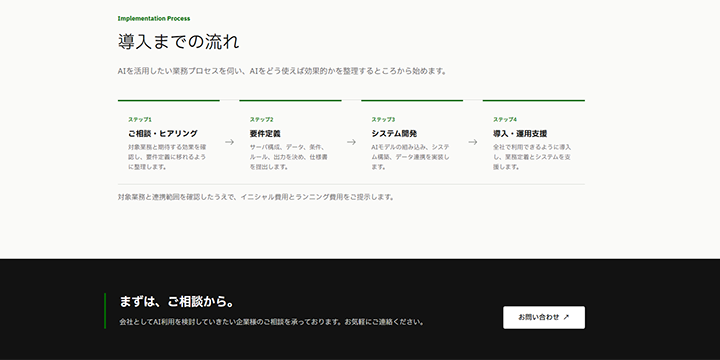Click the description under 導入・運用支援
The image size is (720, 360).
click(532, 157)
